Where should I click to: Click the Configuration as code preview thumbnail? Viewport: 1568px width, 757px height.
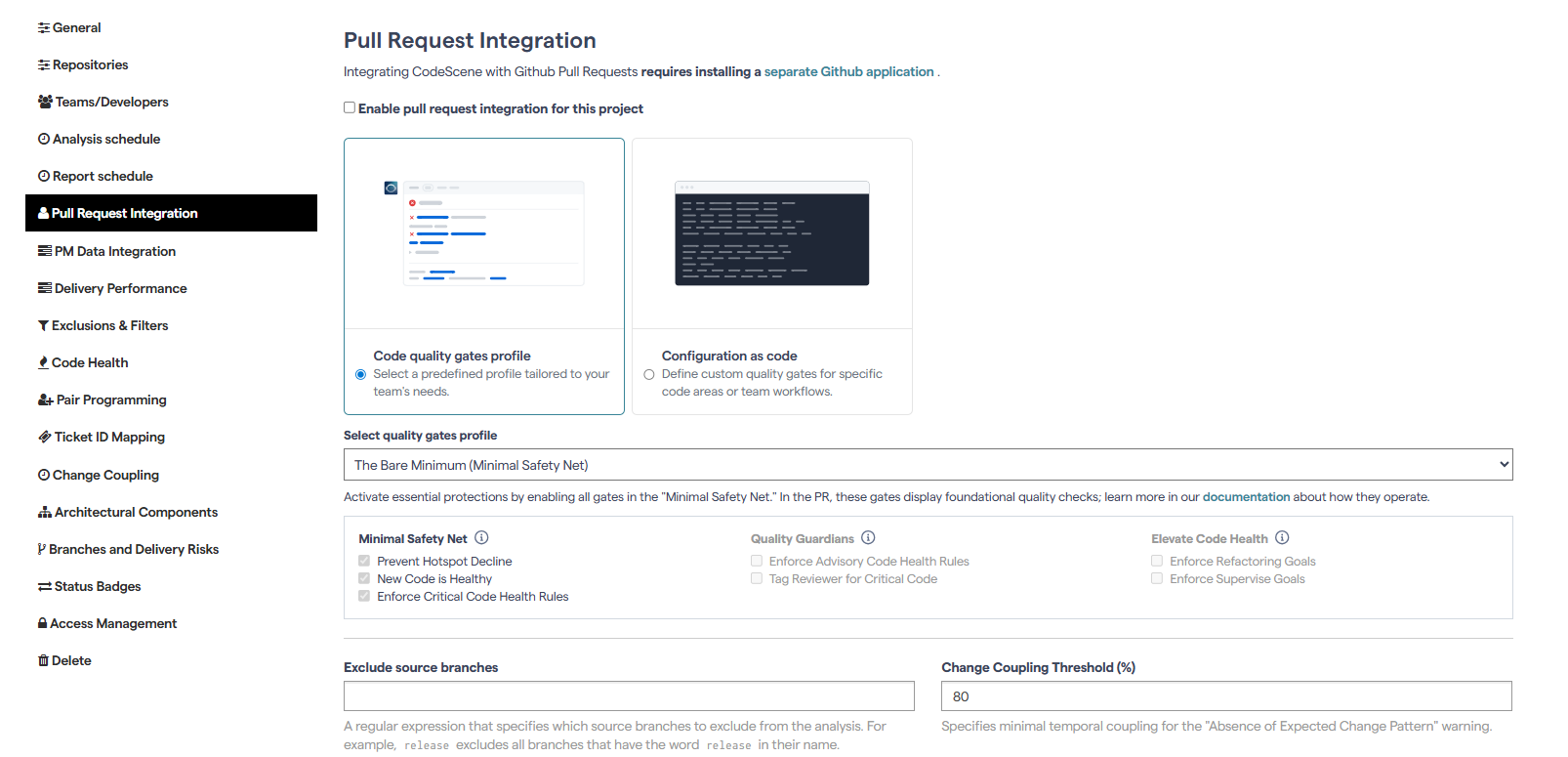point(771,233)
